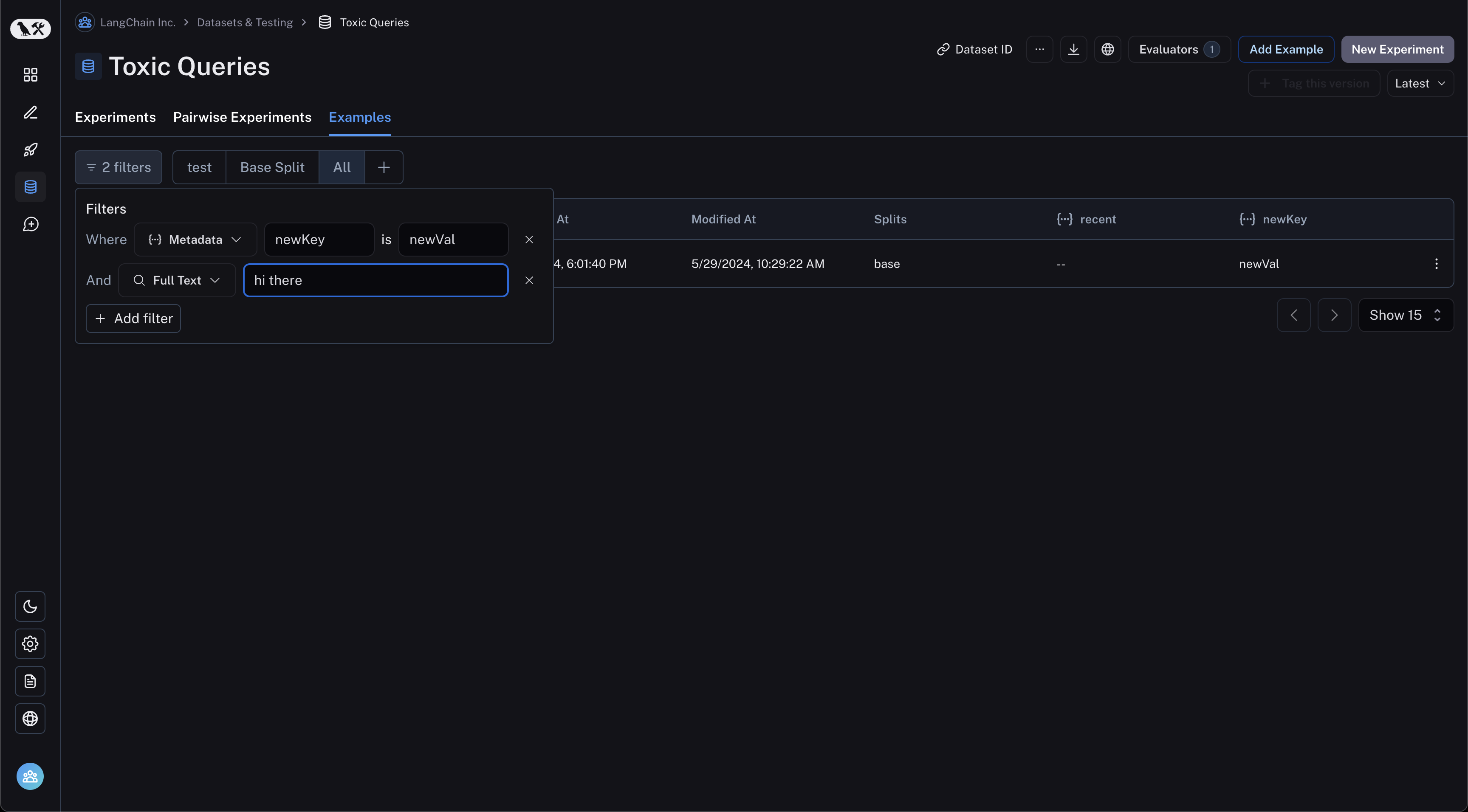The height and width of the screenshot is (812, 1468).
Task: Switch to the Experiments tab
Action: [x=115, y=117]
